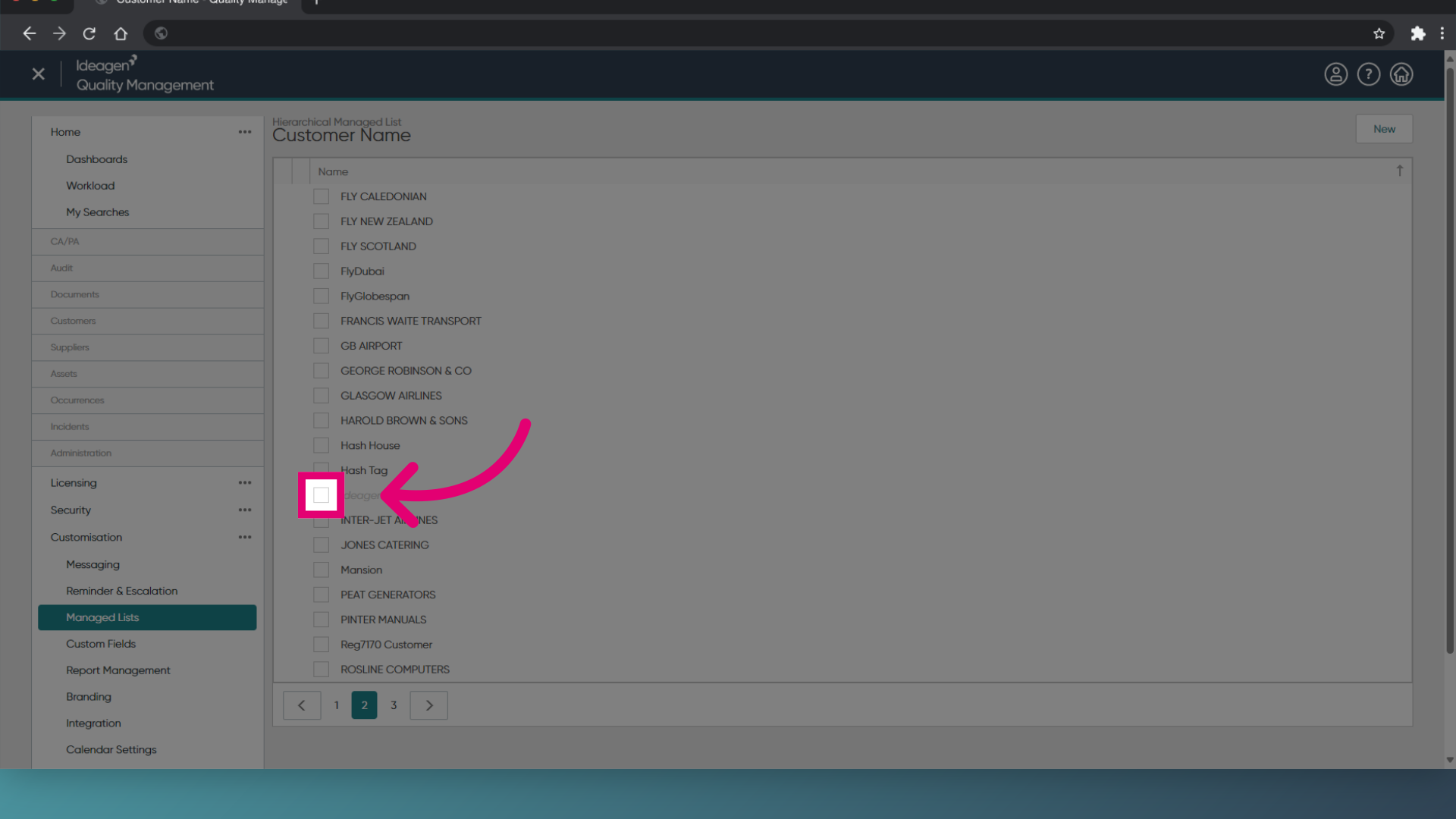
Task: Go to previous page of list
Action: coord(302,705)
